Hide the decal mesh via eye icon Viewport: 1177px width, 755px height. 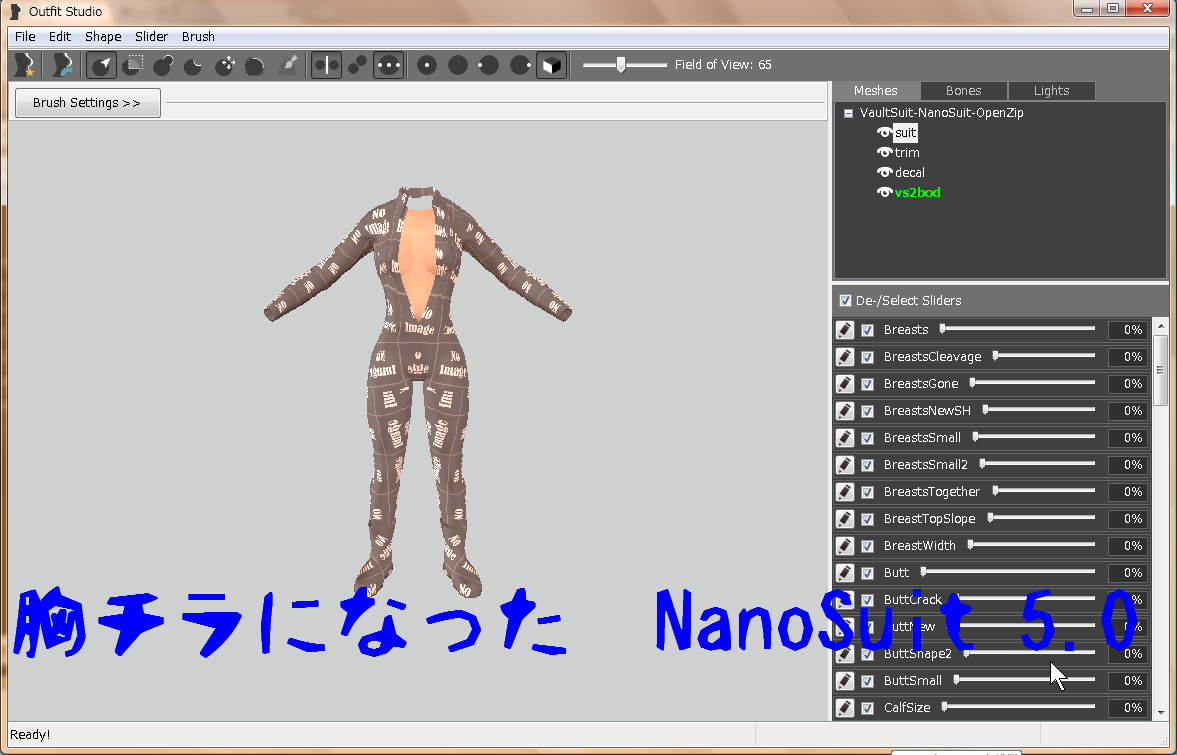coord(884,173)
